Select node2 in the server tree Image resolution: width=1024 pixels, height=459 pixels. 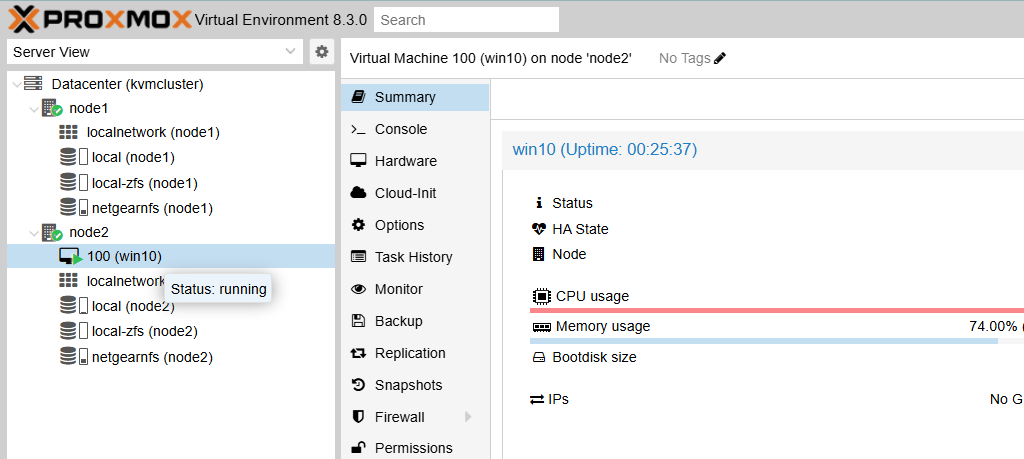pos(89,232)
